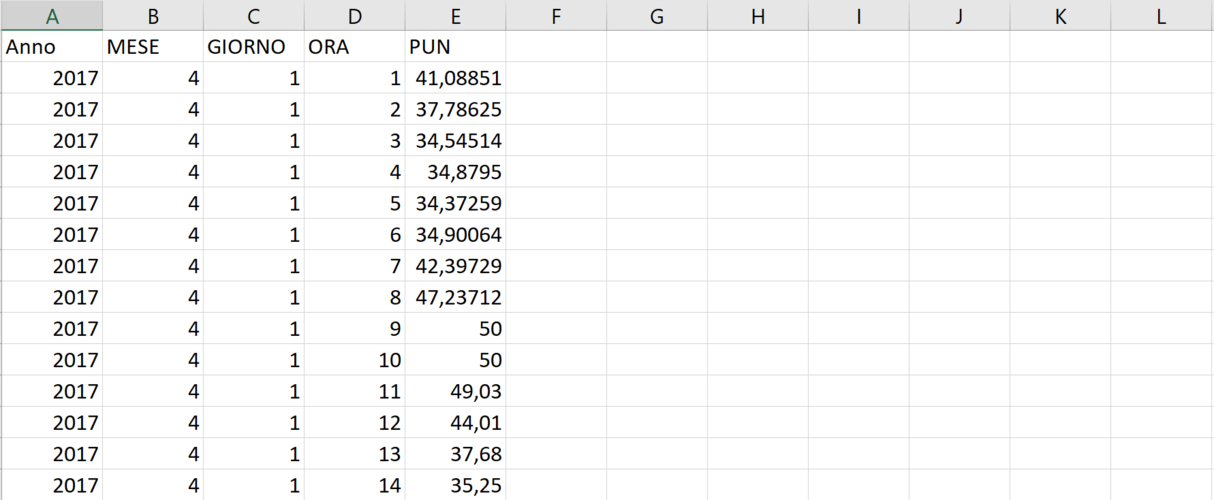Image resolution: width=1214 pixels, height=500 pixels.
Task: Select cell with value 35,25
Action: pos(456,485)
